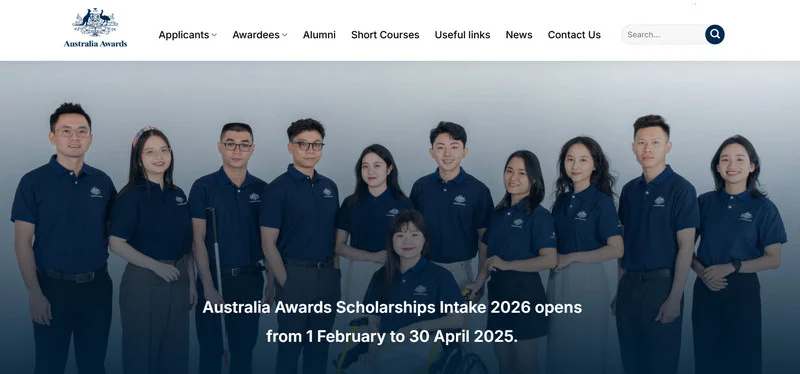
Task: Expand the Awardees dropdown chevron
Action: 285,35
